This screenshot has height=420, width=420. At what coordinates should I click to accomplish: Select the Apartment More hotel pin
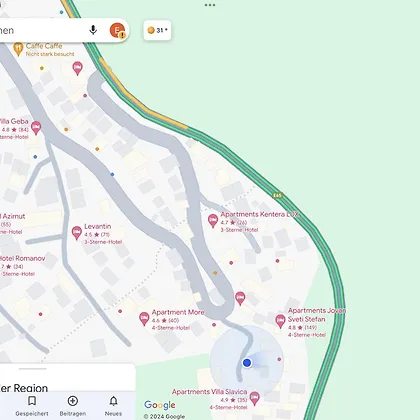point(144,319)
